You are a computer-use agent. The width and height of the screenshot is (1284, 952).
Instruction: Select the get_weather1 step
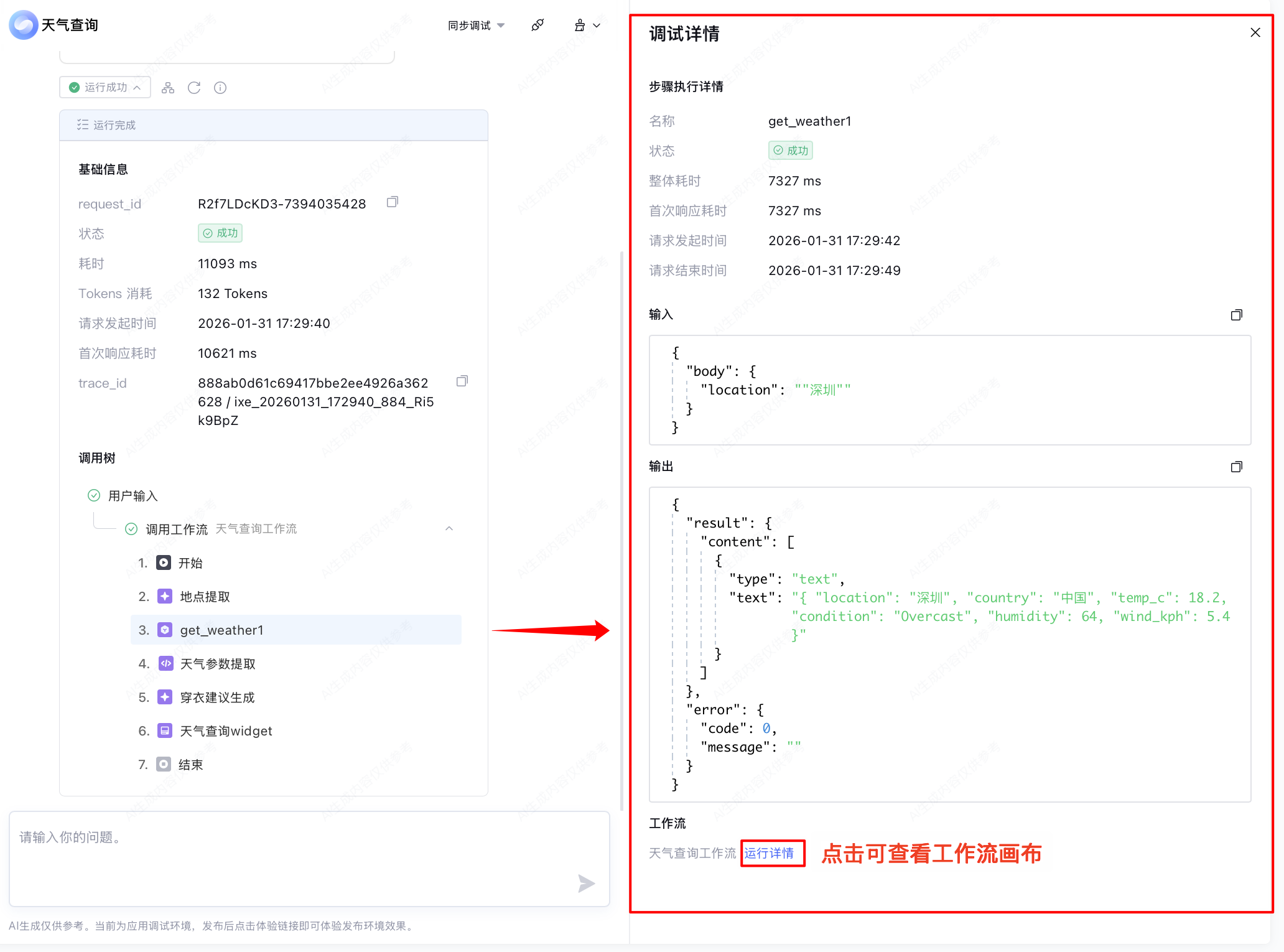click(x=221, y=630)
